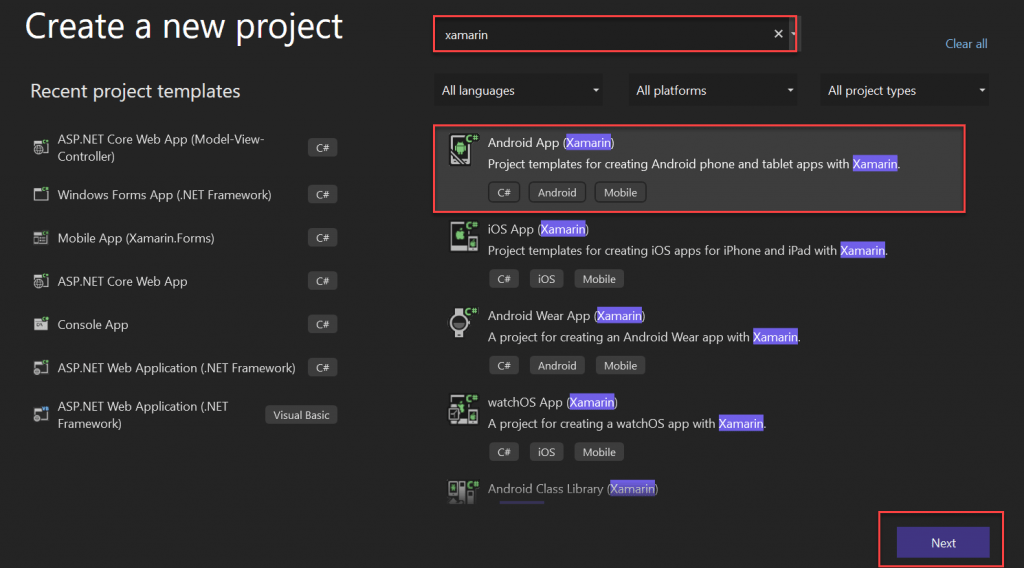This screenshot has width=1024, height=568.
Task: Click iOS tag under iOS App (Xamarin)
Action: pos(546,279)
